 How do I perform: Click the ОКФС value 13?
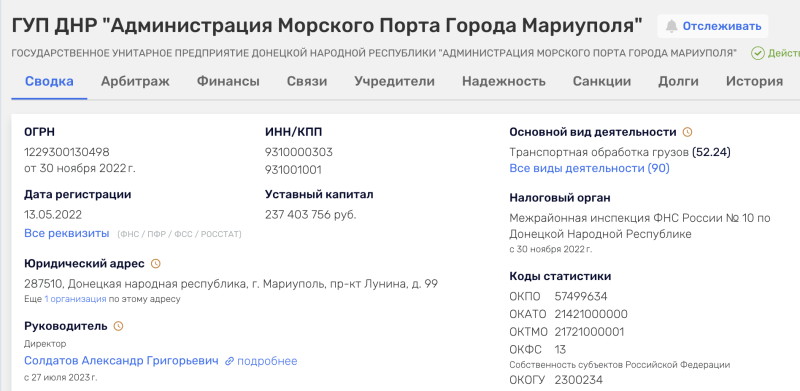(560, 350)
